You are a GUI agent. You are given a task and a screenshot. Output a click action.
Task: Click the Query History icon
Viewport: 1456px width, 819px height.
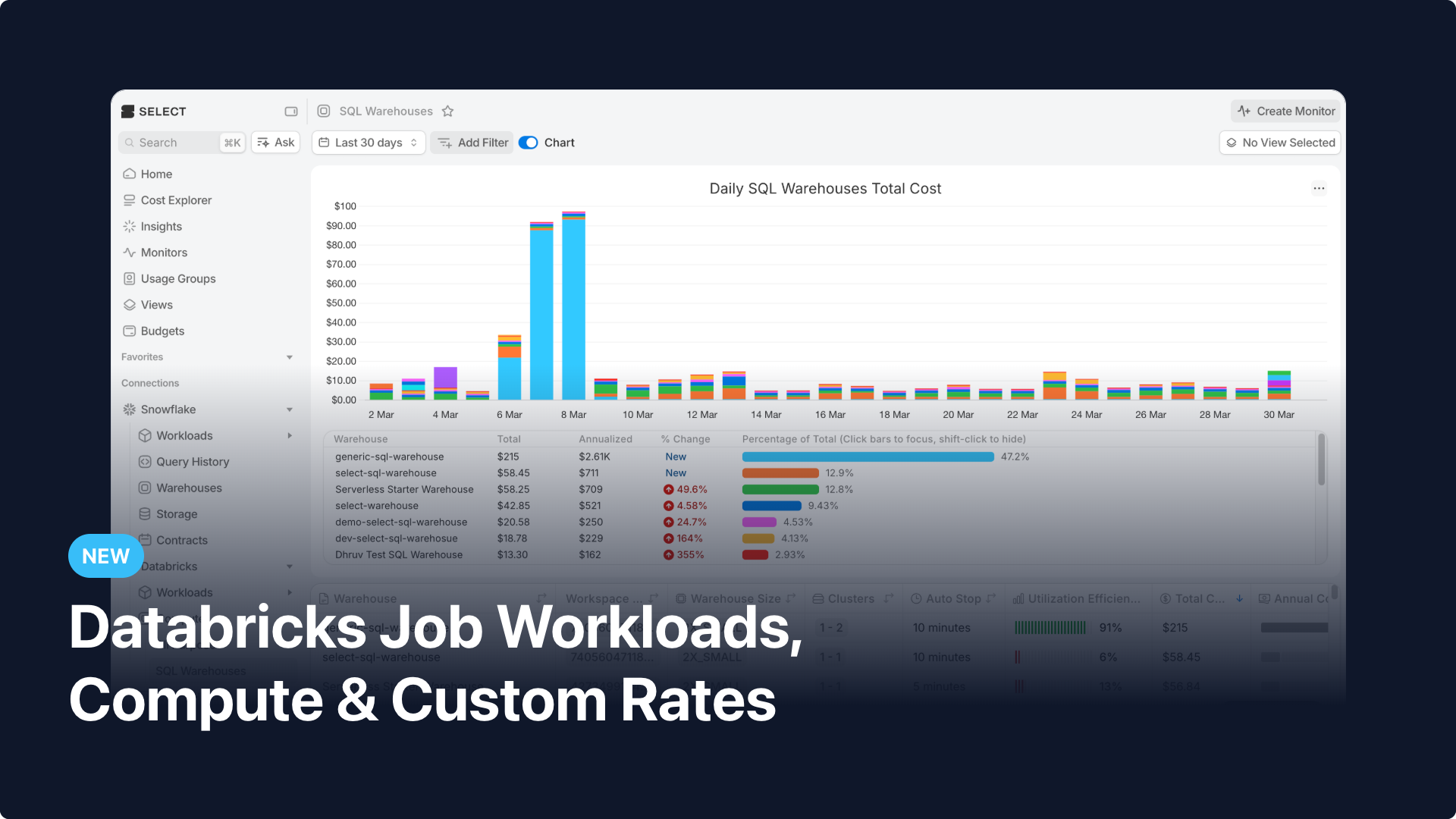(145, 462)
